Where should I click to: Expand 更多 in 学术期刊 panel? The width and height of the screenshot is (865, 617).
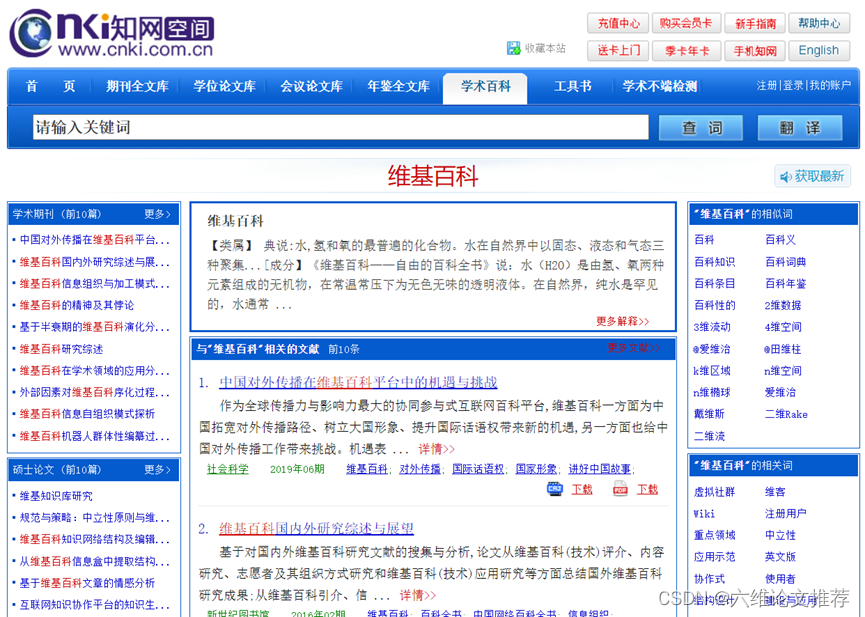point(158,214)
